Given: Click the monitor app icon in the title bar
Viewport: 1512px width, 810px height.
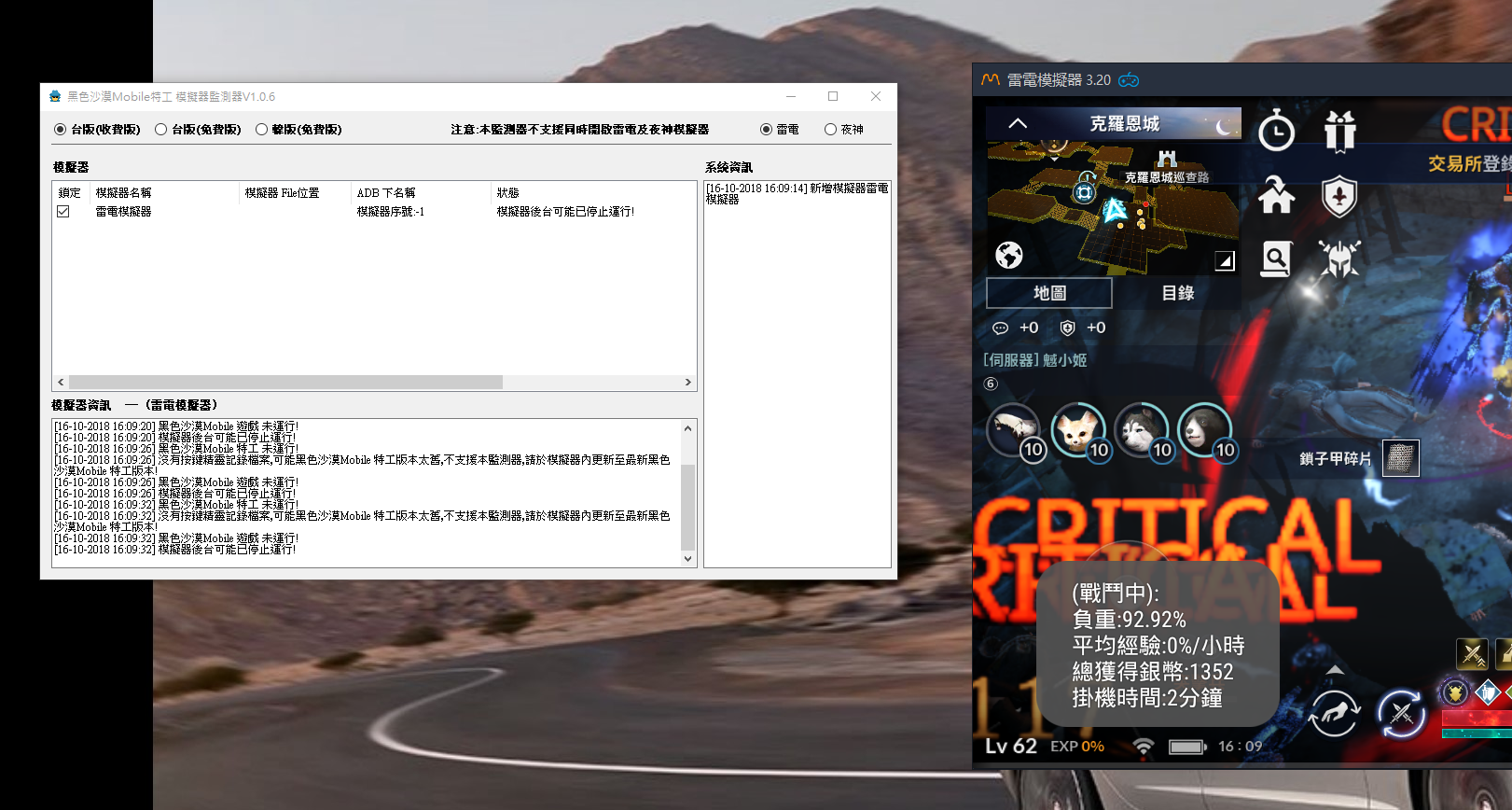Looking at the screenshot, I should click(x=55, y=96).
